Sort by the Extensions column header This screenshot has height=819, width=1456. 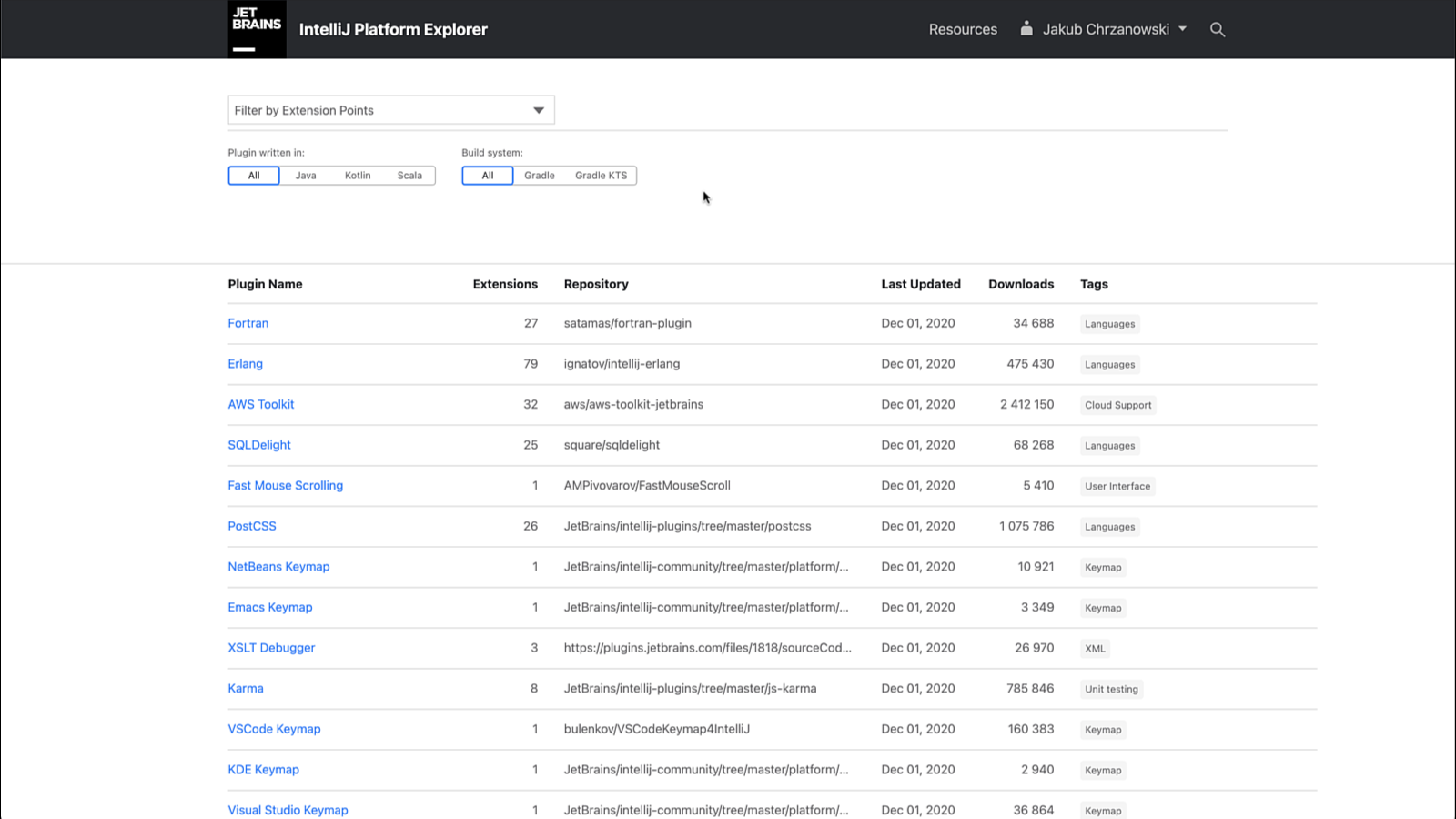pyautogui.click(x=505, y=284)
